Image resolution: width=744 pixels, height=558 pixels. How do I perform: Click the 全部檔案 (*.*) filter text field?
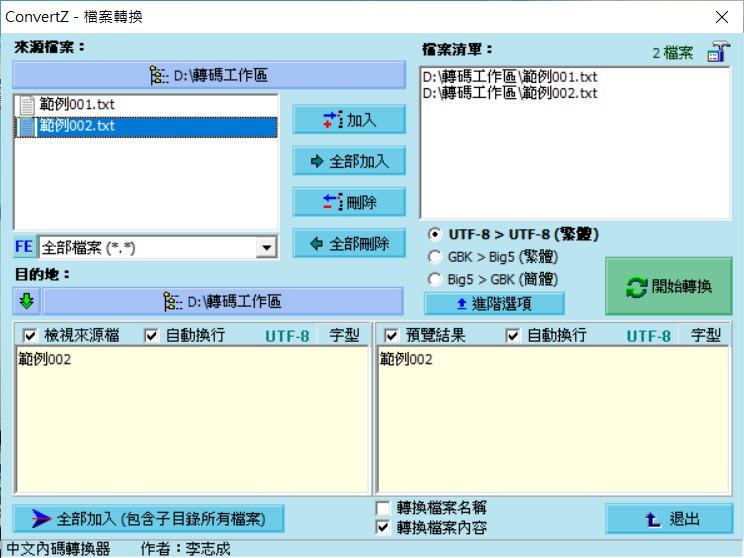click(148, 247)
